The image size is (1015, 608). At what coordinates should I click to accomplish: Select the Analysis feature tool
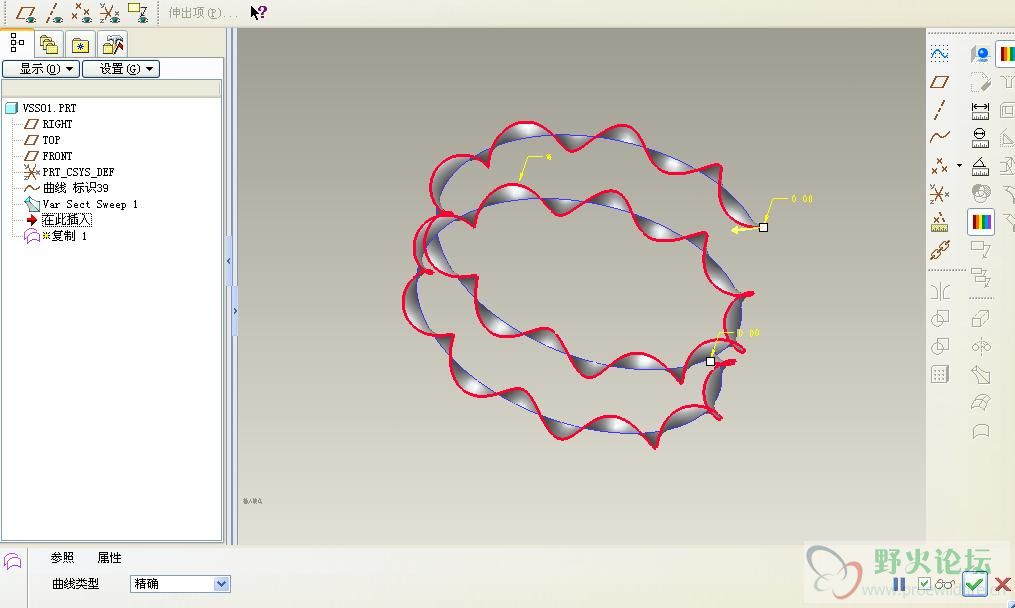tap(939, 222)
